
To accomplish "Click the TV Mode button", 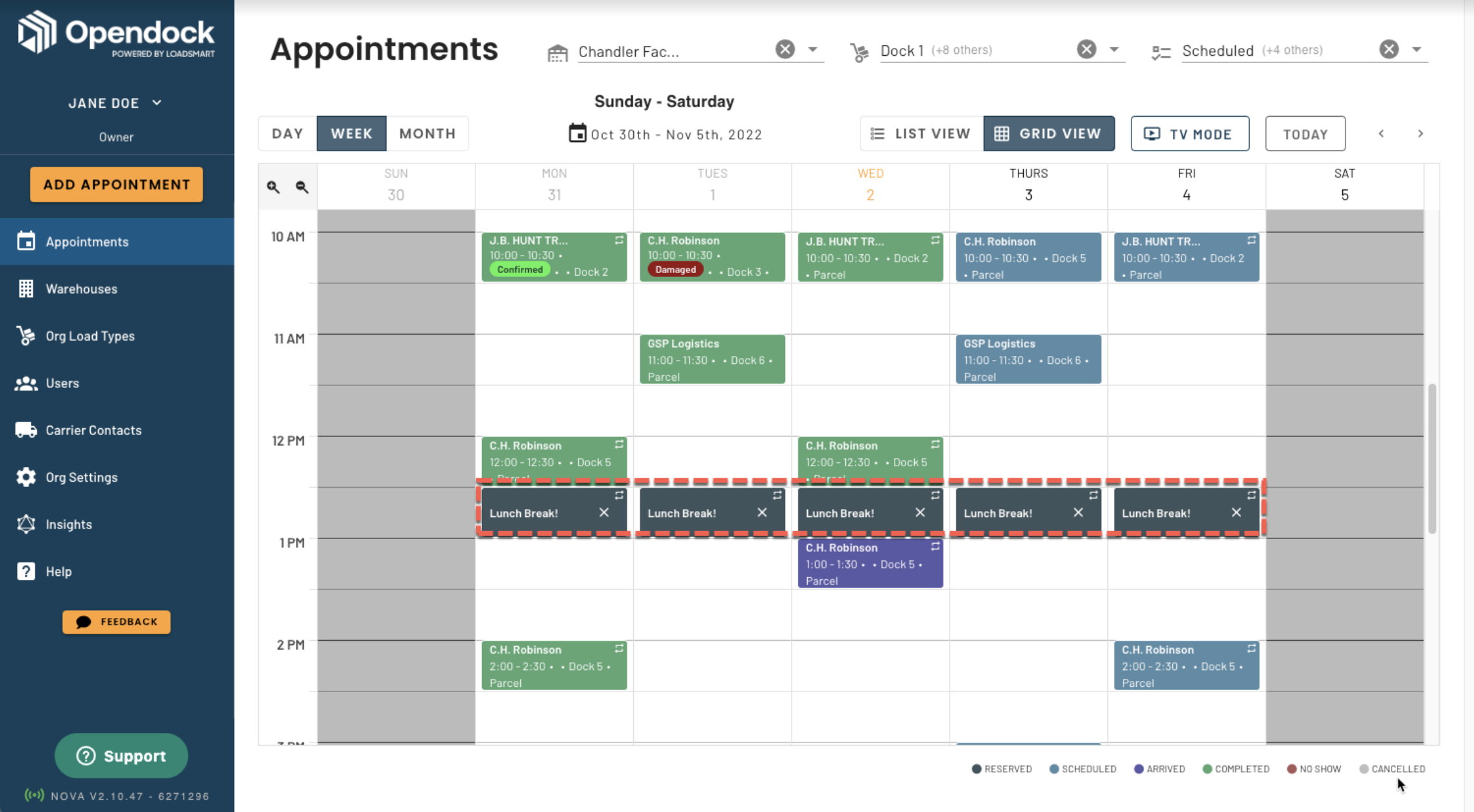I will (1189, 134).
